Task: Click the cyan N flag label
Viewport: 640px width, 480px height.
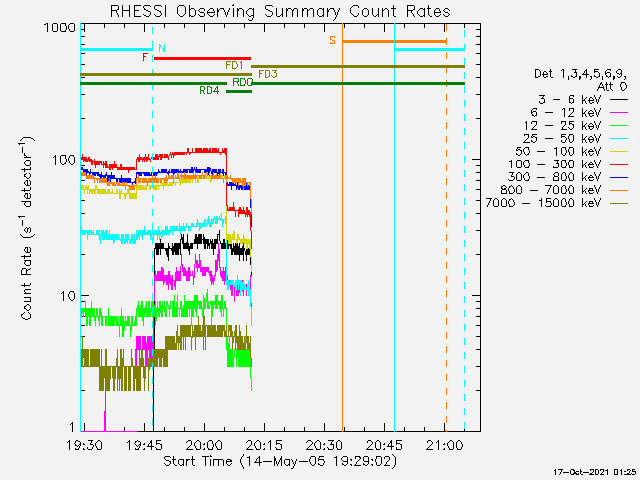Action: (162, 48)
